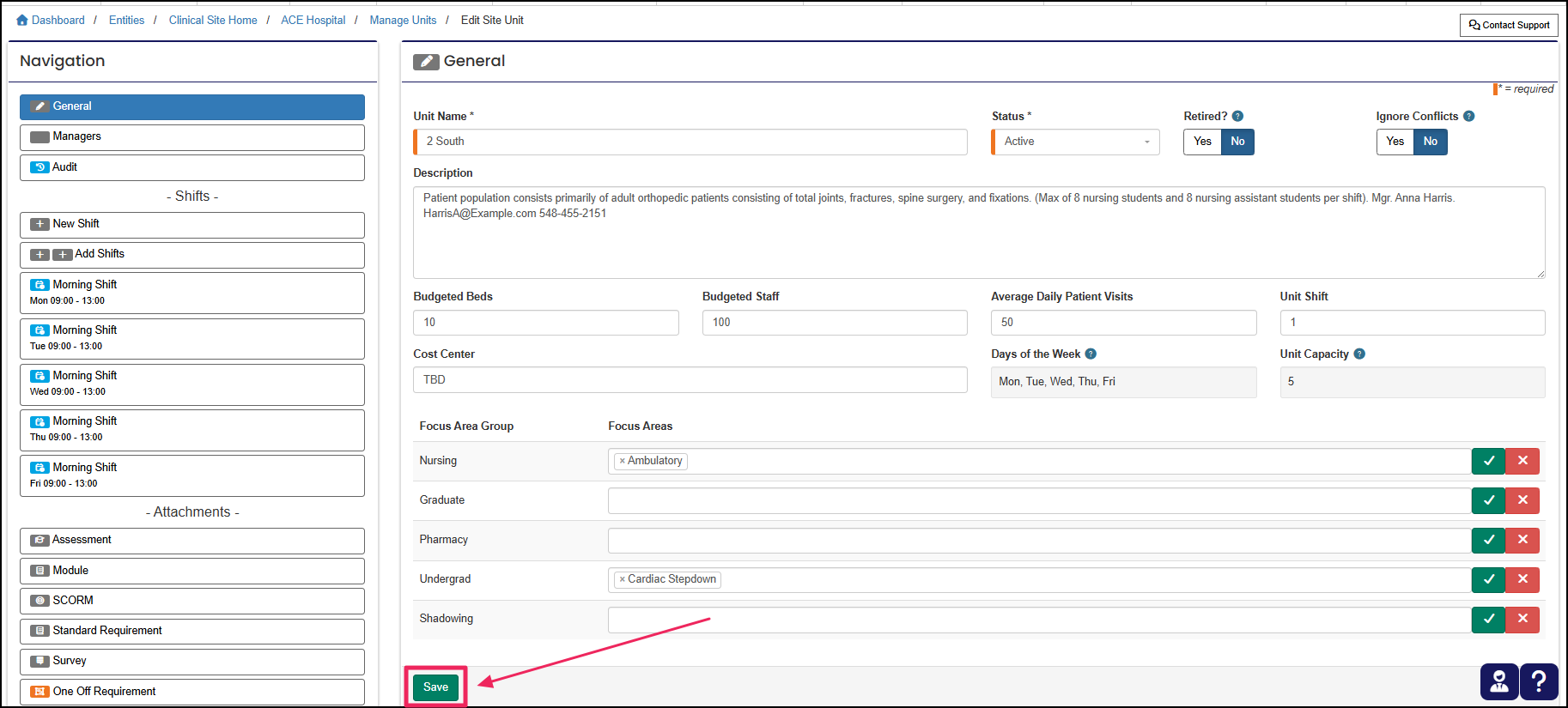Screen dimensions: 1568x708
Task: Click the Budgeted Staff field
Action: point(835,323)
